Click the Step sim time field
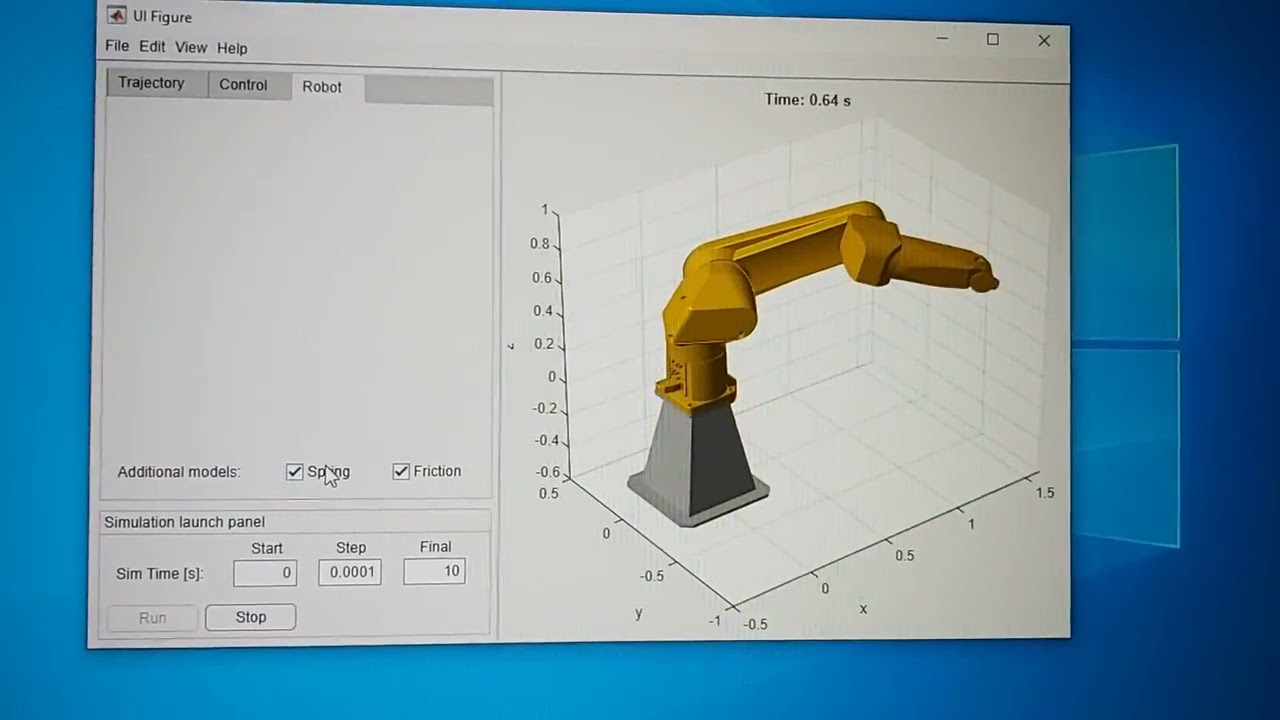 click(x=350, y=572)
